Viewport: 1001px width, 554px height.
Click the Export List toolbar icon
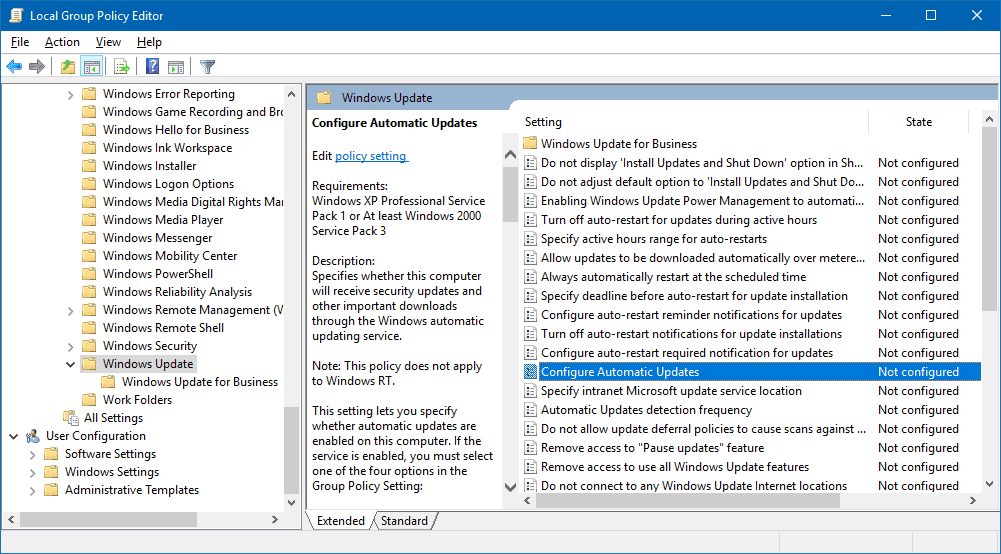point(121,66)
